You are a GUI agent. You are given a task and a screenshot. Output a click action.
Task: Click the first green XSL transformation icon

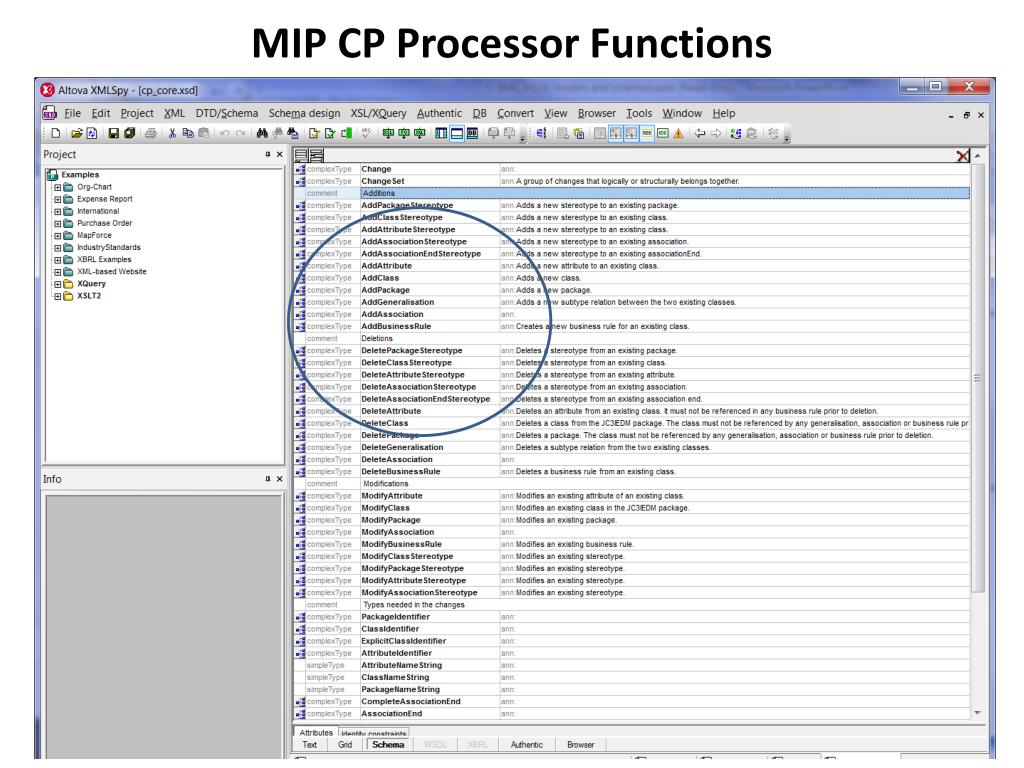(388, 133)
